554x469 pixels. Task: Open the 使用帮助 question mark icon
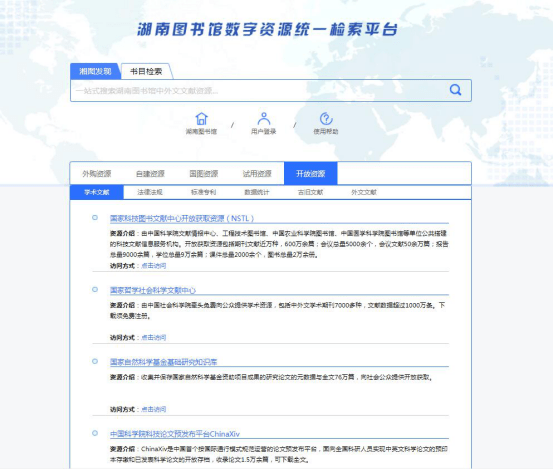tap(326, 119)
